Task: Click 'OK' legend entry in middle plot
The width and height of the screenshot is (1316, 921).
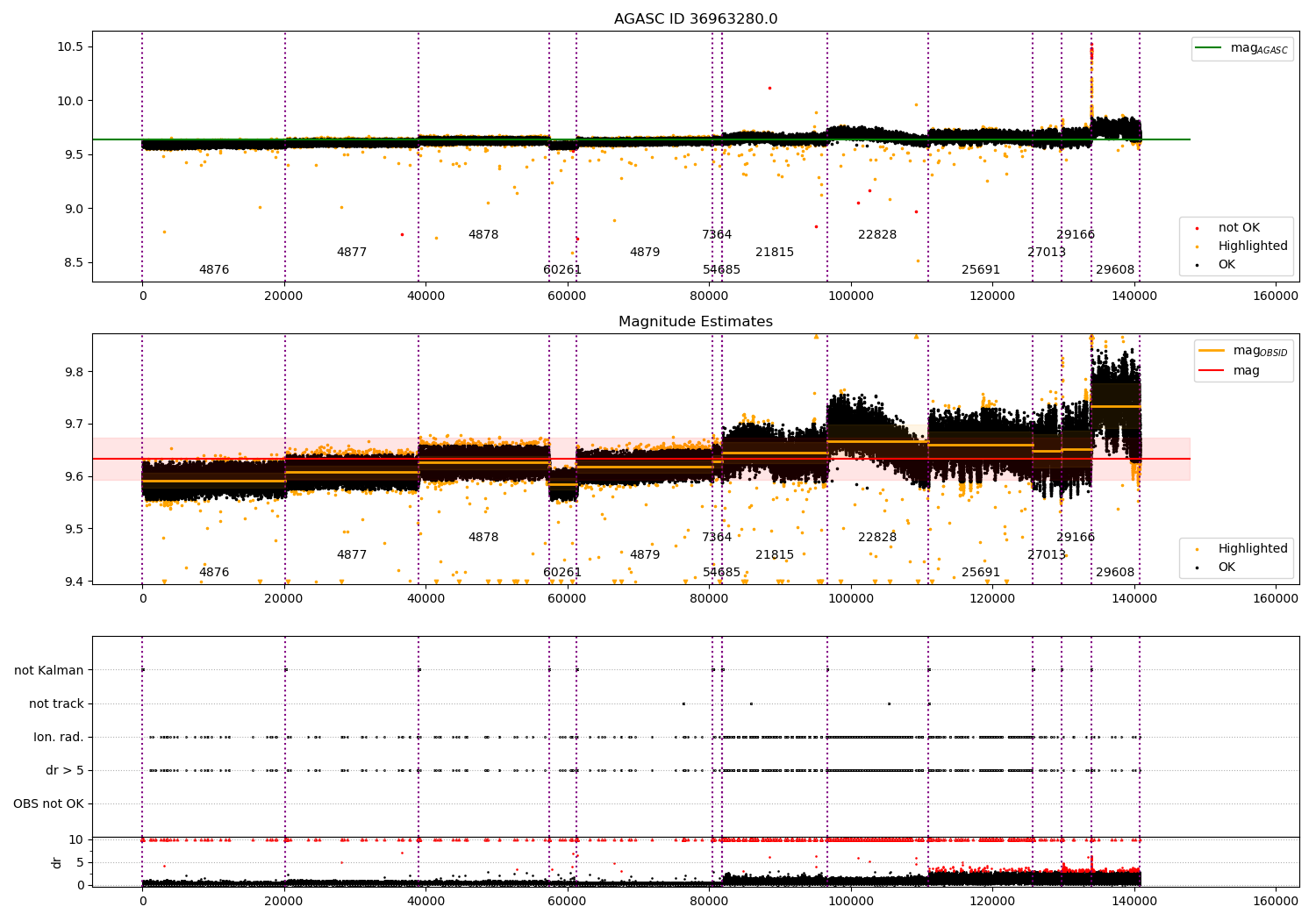Action: pos(1217,568)
